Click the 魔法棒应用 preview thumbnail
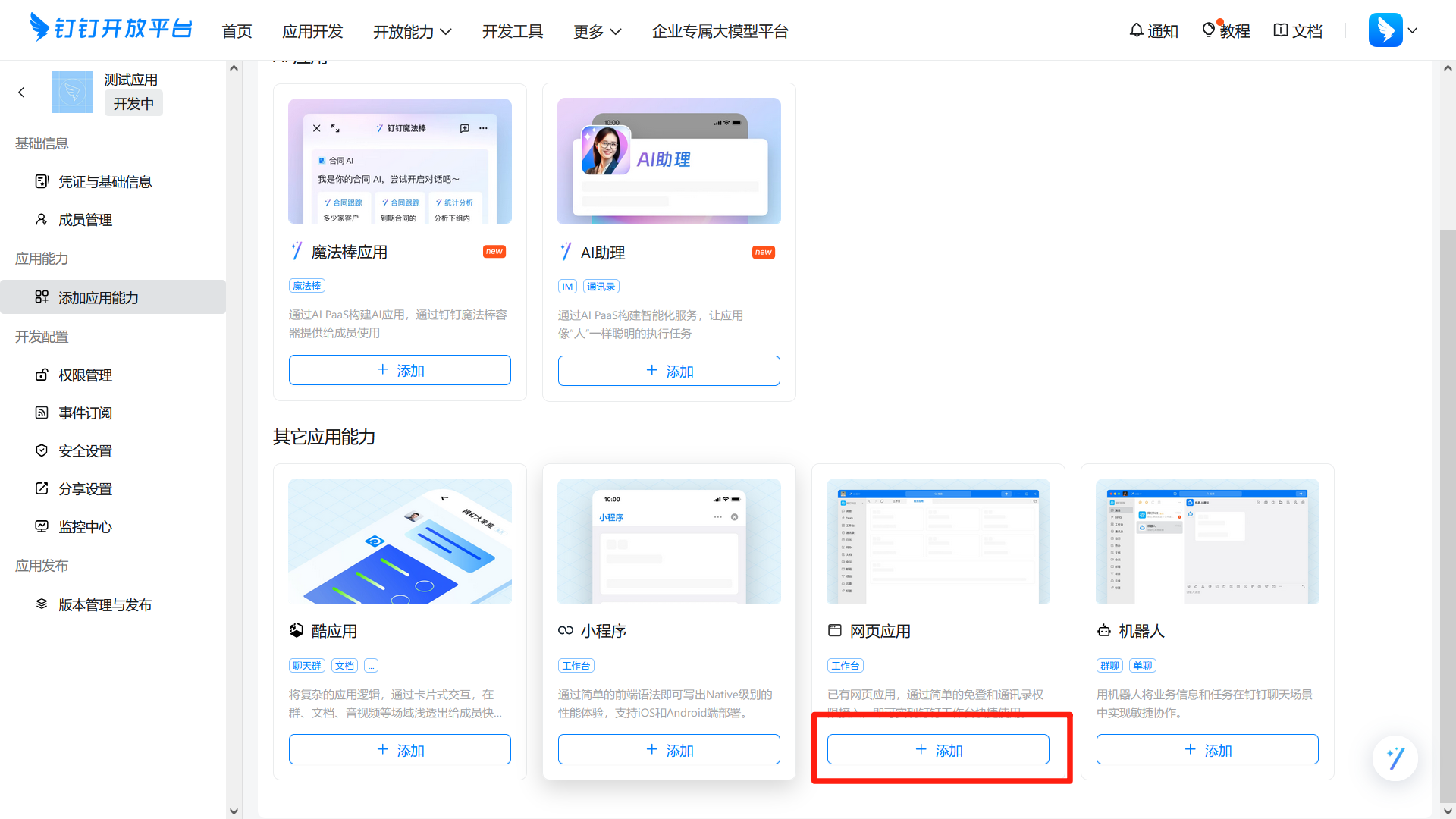Image resolution: width=1456 pixels, height=819 pixels. click(400, 161)
